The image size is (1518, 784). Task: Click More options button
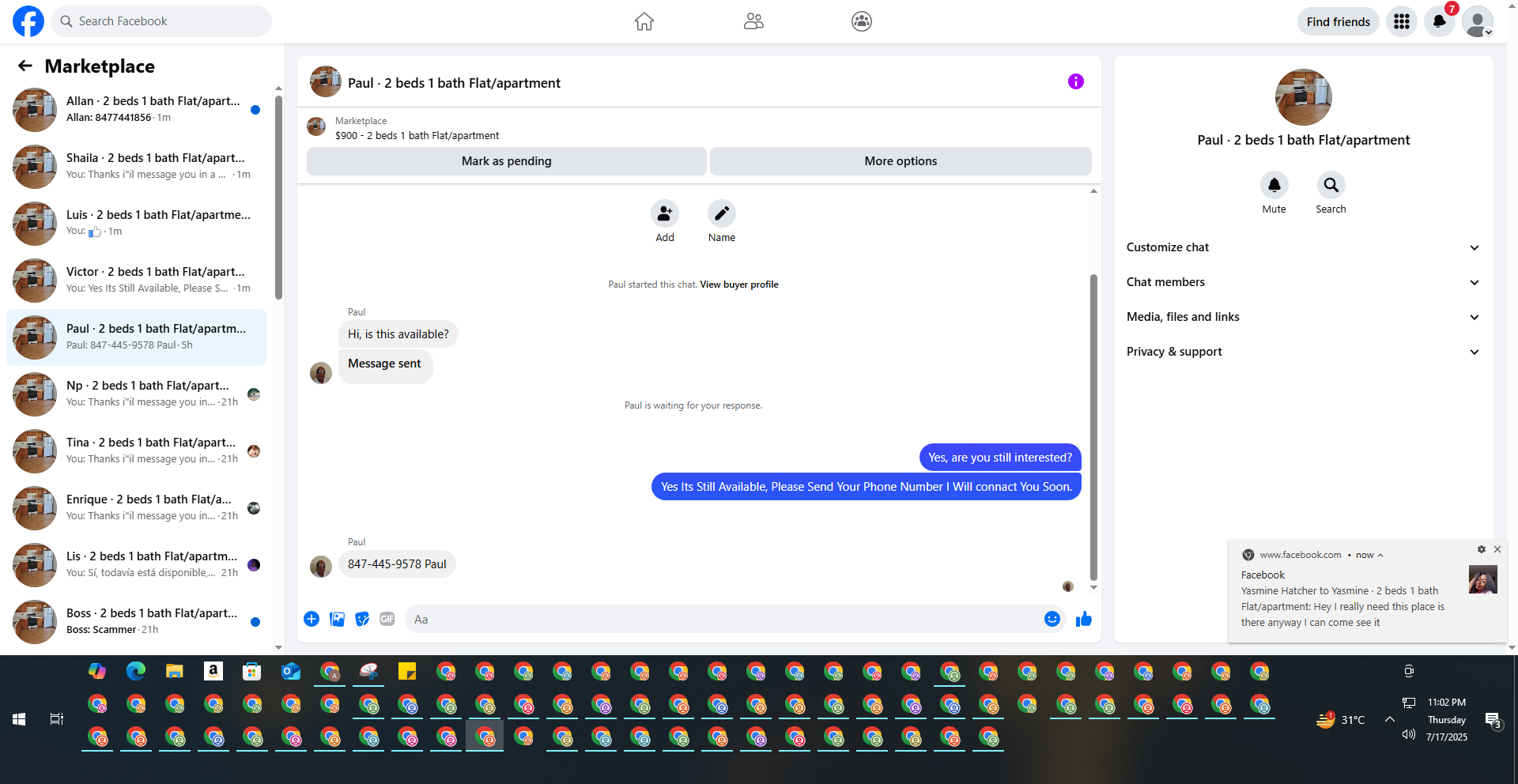coord(901,161)
